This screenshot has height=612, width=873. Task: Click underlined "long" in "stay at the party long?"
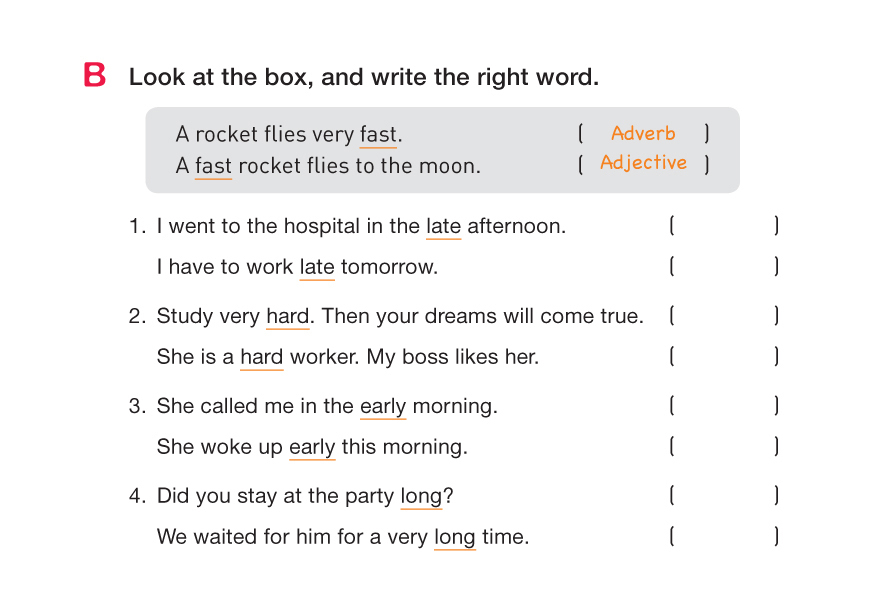click(420, 496)
